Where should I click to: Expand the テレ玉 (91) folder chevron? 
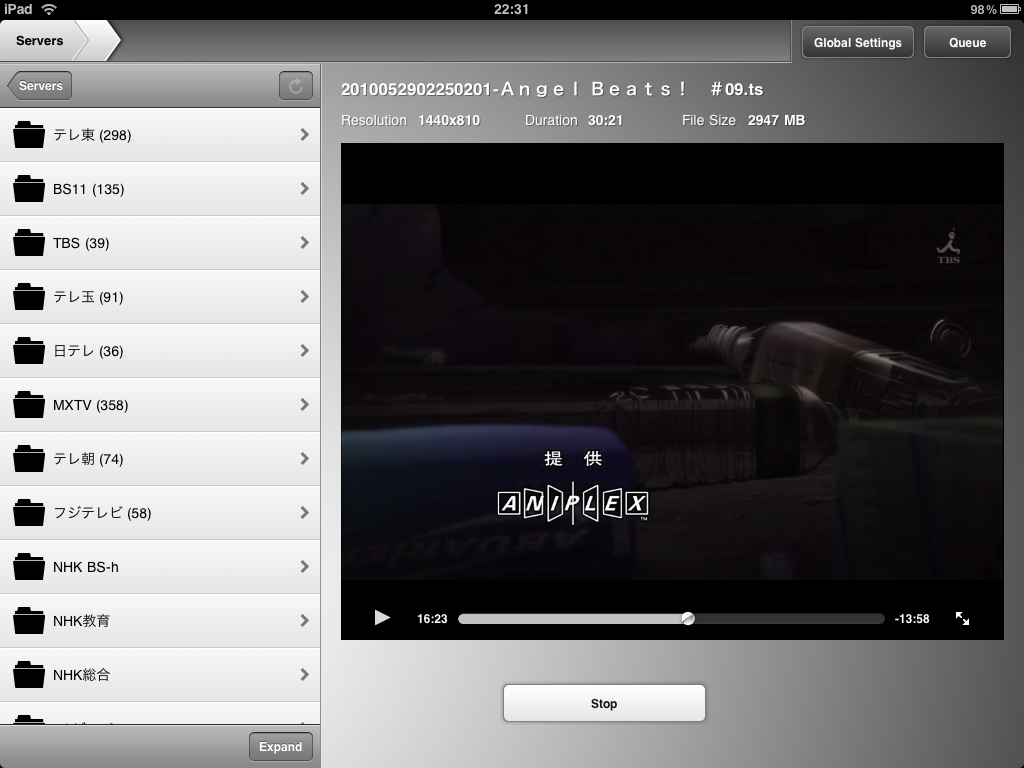[304, 297]
